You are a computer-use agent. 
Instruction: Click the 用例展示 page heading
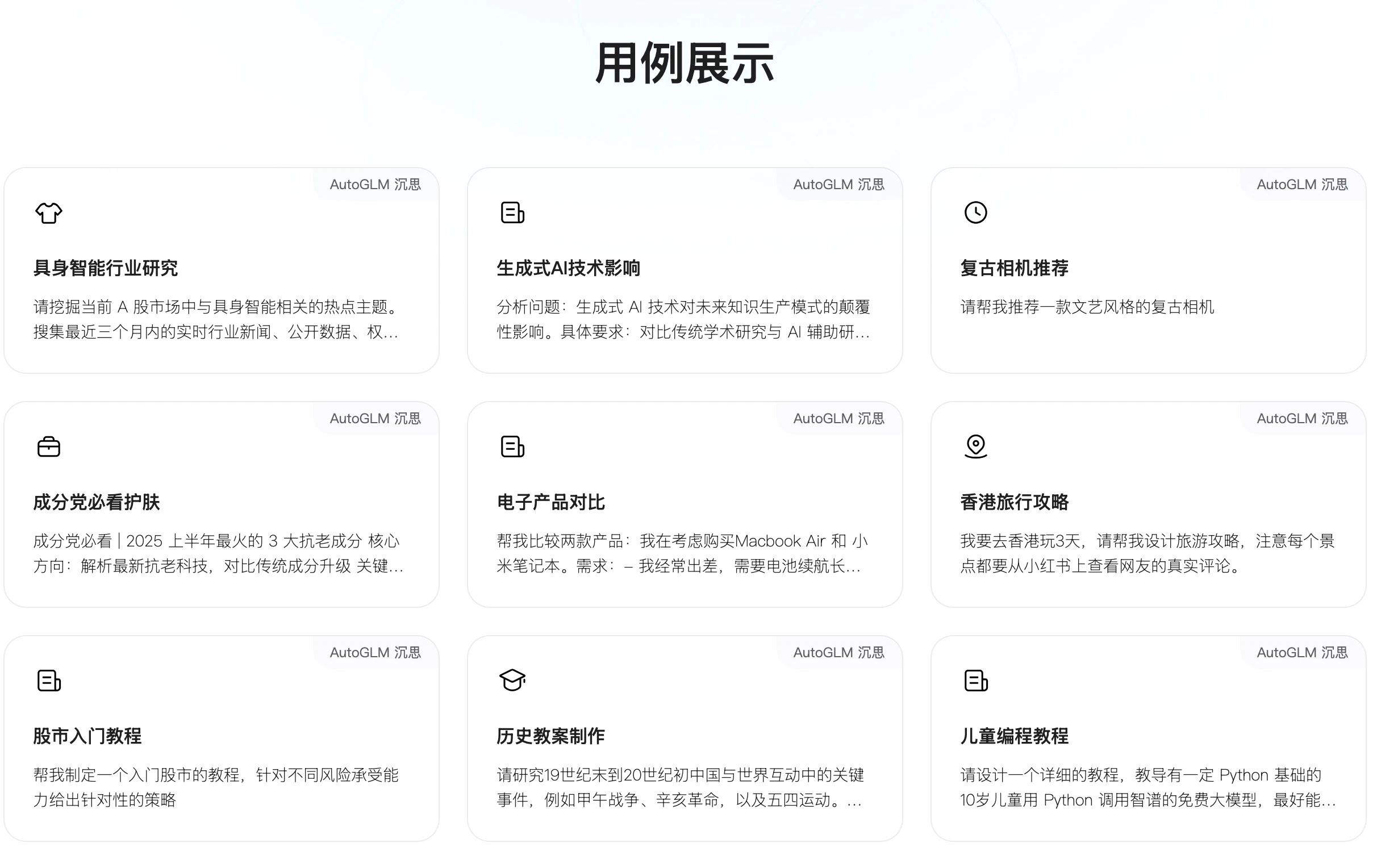click(x=685, y=64)
